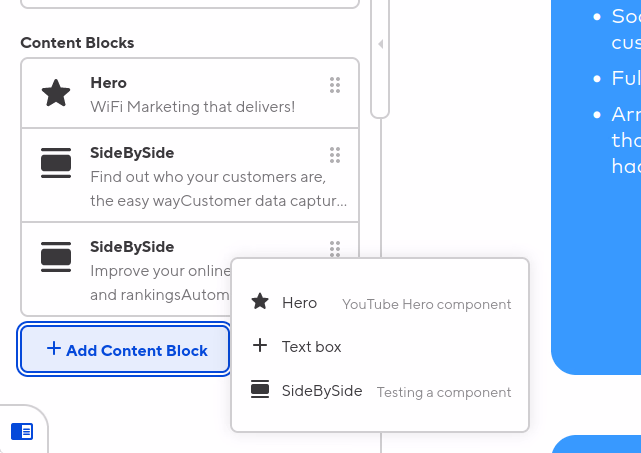Pick SideBySide 'Testing a component' menu entry
This screenshot has height=453, width=641.
[x=380, y=391]
